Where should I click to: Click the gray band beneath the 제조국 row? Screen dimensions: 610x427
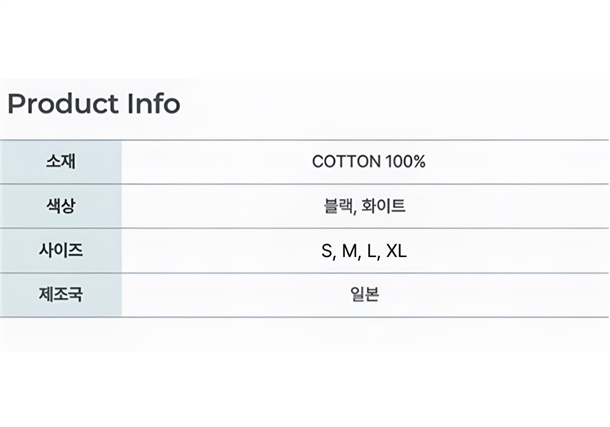click(x=305, y=334)
